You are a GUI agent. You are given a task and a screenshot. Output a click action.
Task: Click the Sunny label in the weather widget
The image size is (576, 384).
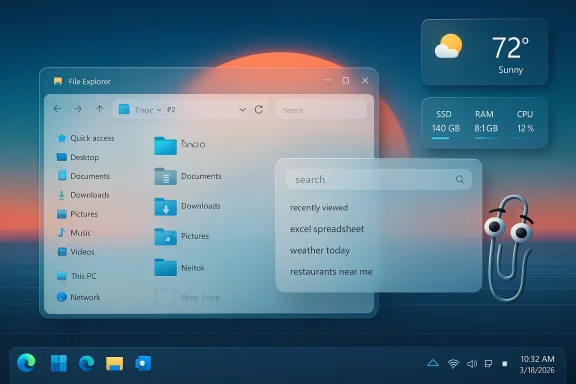tap(511, 70)
